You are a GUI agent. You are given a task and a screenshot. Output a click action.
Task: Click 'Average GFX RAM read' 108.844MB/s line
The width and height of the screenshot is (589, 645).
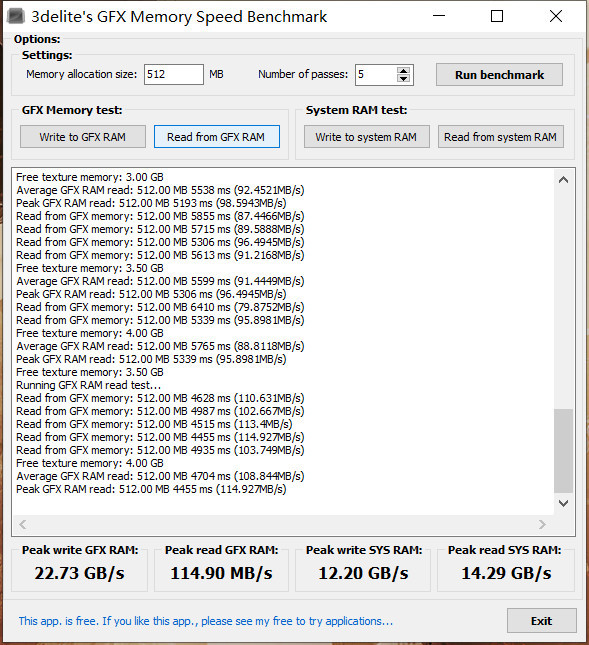[160, 476]
